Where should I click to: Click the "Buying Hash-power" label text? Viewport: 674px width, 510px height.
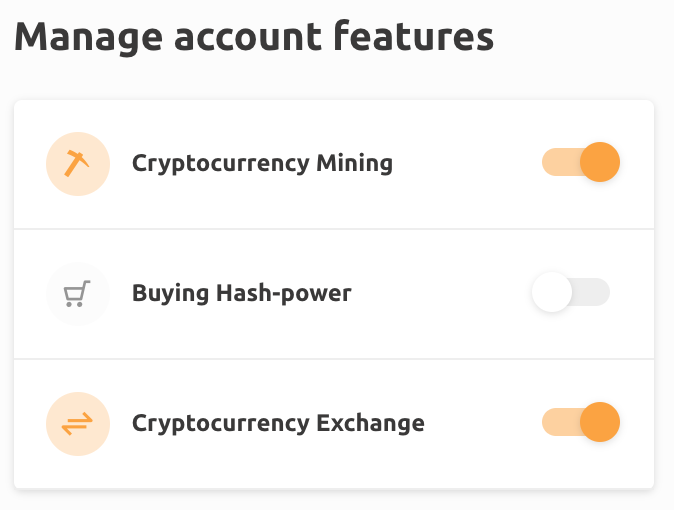[x=242, y=294]
